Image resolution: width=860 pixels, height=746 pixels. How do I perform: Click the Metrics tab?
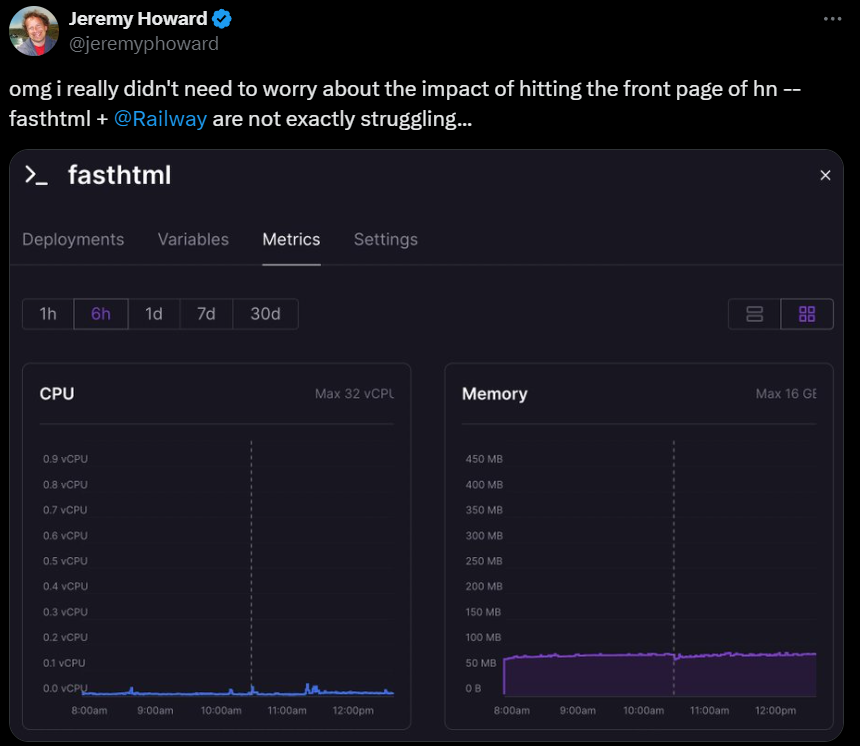291,239
